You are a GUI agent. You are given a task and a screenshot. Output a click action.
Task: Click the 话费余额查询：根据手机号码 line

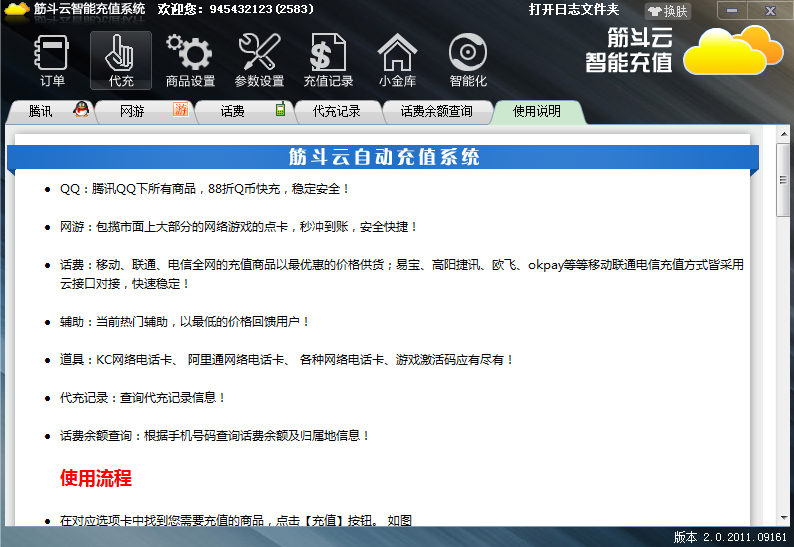pyautogui.click(x=214, y=436)
